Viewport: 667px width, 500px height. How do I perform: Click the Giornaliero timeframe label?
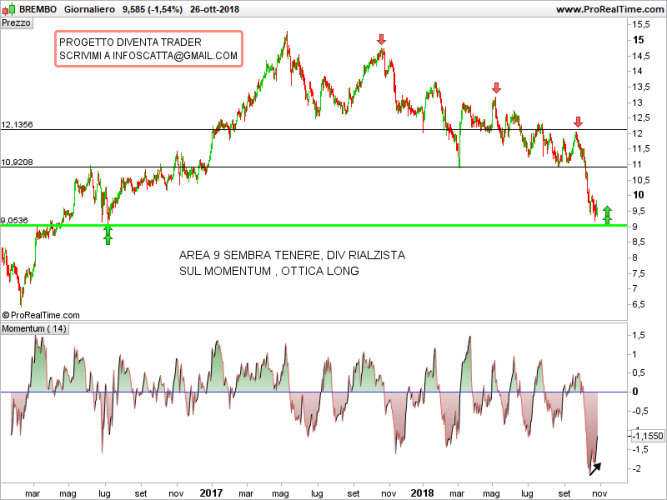pyautogui.click(x=89, y=9)
